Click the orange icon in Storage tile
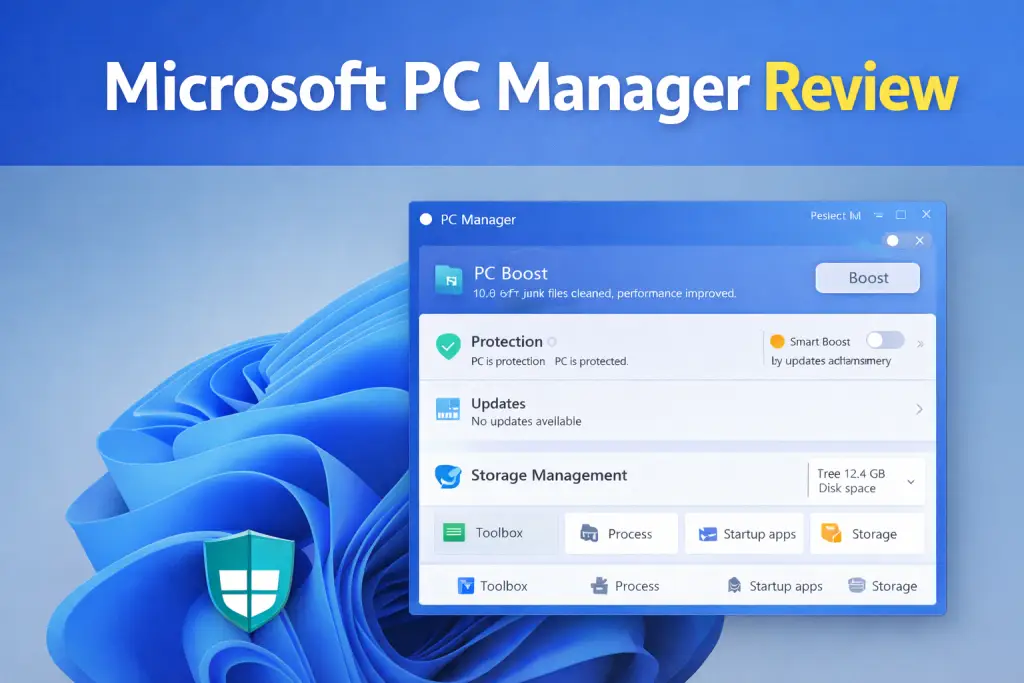 [x=831, y=534]
